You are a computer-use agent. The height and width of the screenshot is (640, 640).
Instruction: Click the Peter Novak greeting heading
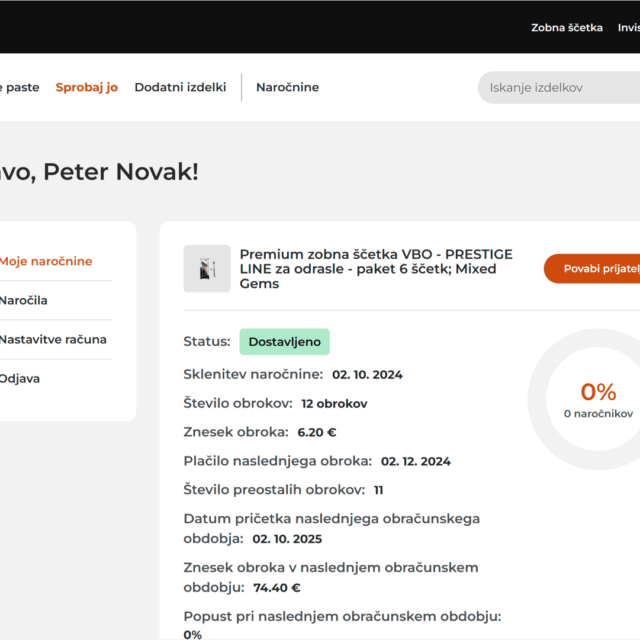100,171
